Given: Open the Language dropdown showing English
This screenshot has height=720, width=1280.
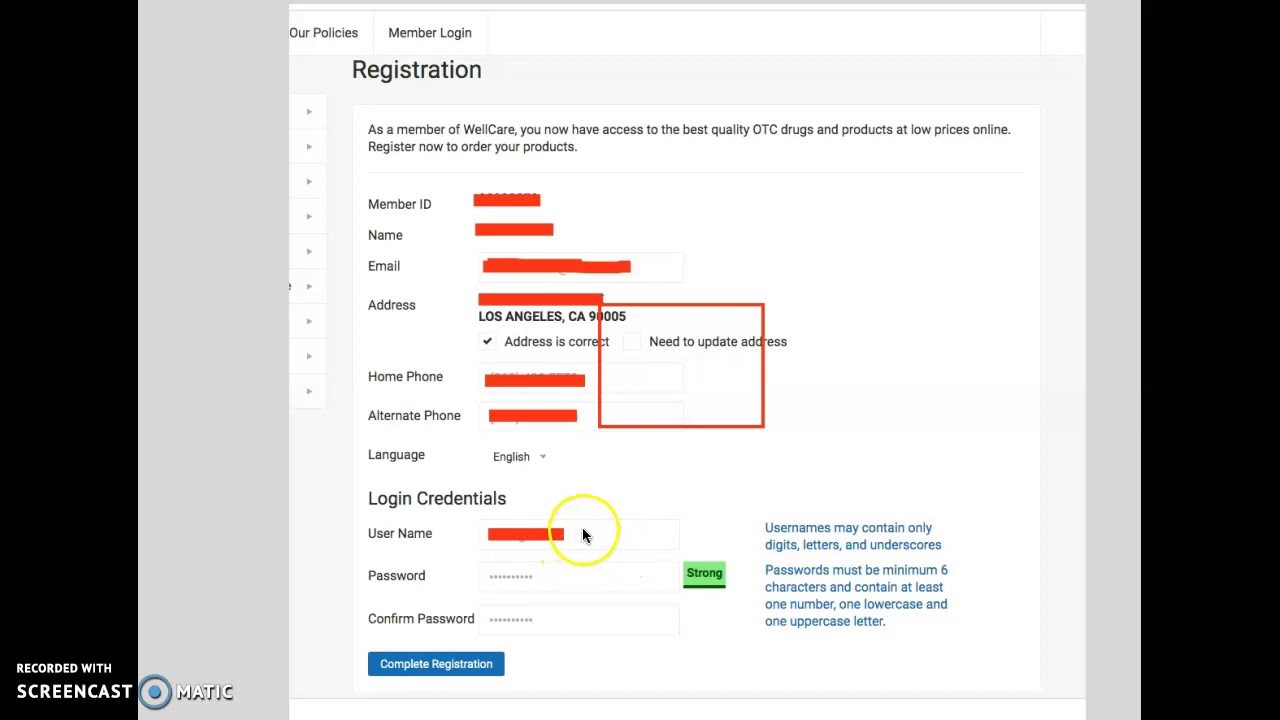Looking at the screenshot, I should (x=519, y=457).
